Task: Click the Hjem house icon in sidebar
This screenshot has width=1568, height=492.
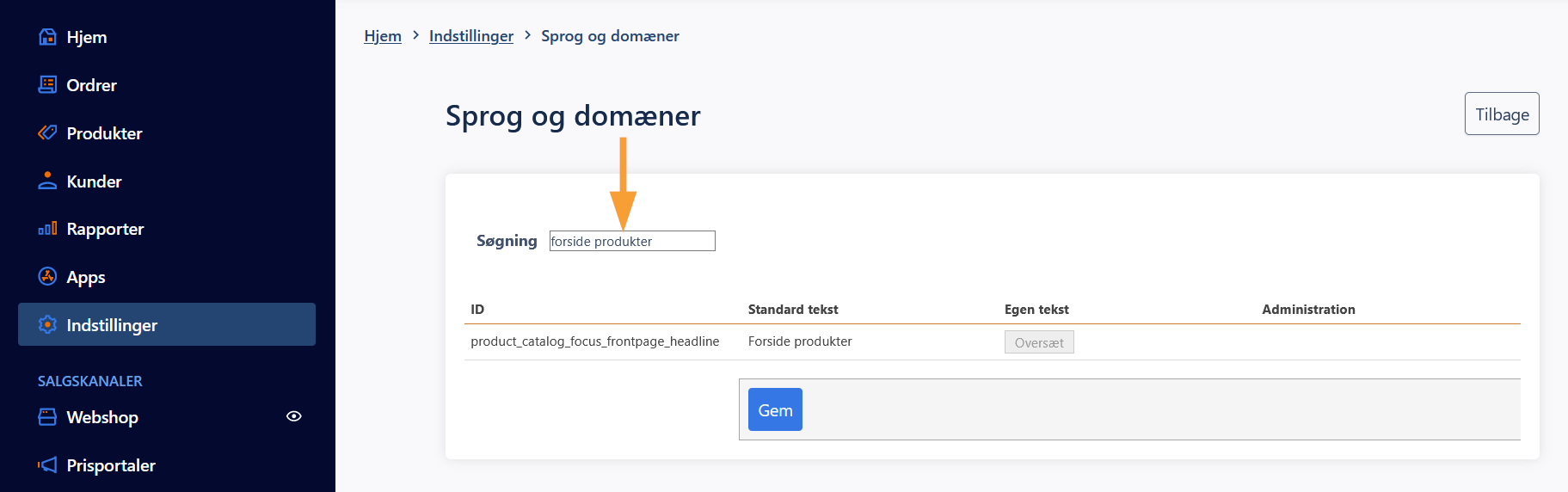Action: point(47,37)
